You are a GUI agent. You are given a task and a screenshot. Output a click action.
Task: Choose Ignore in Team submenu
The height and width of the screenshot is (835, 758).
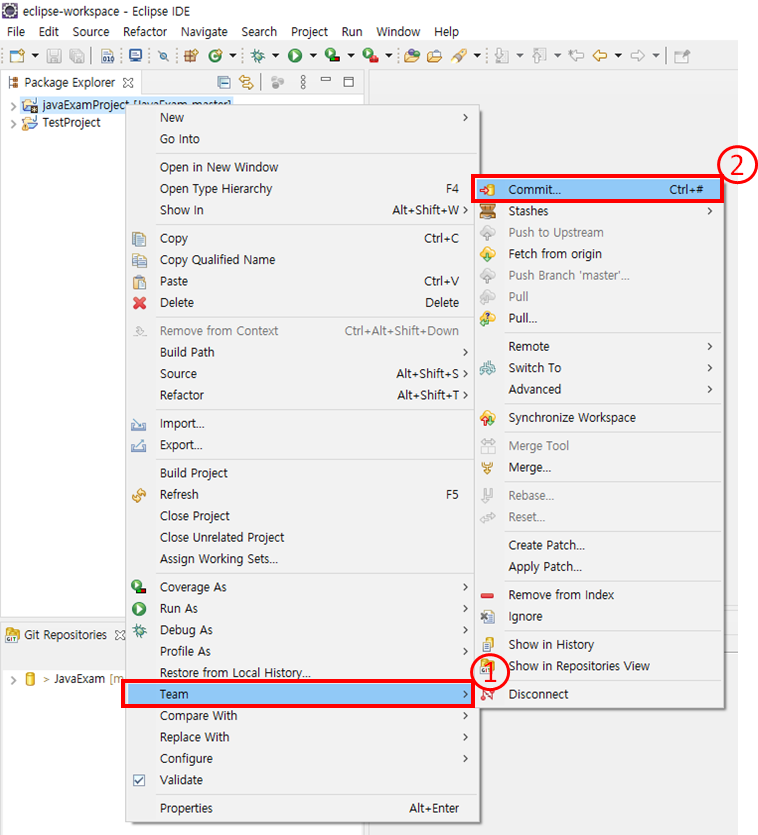point(599,617)
